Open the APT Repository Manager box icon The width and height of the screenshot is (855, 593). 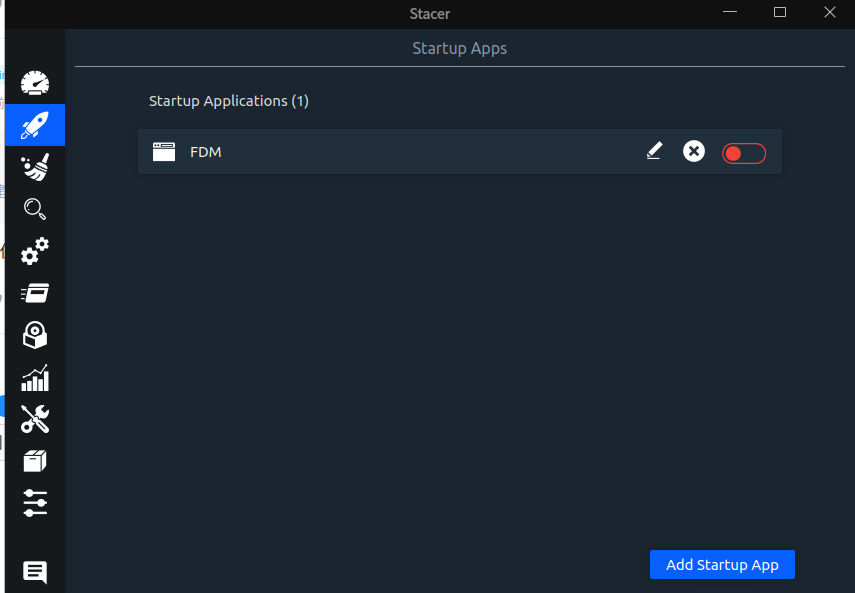(35, 461)
